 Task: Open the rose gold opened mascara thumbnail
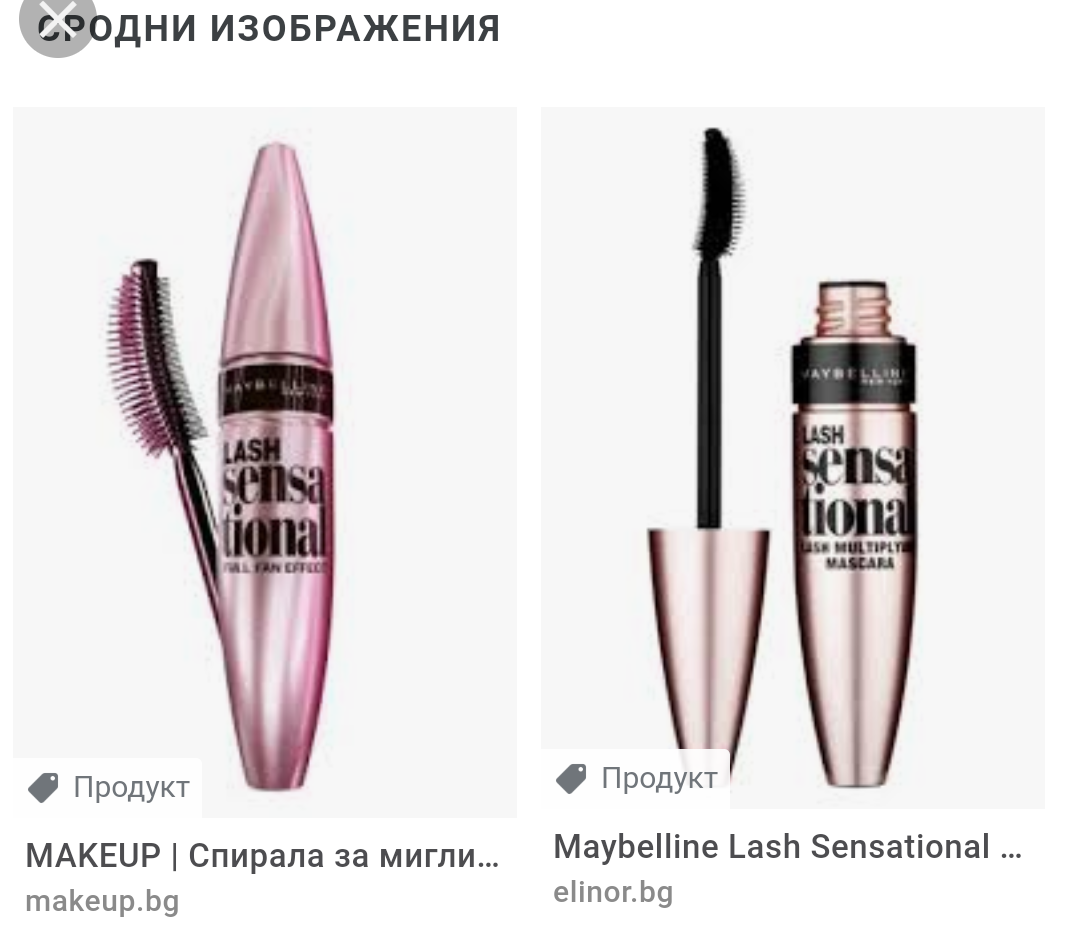[792, 458]
